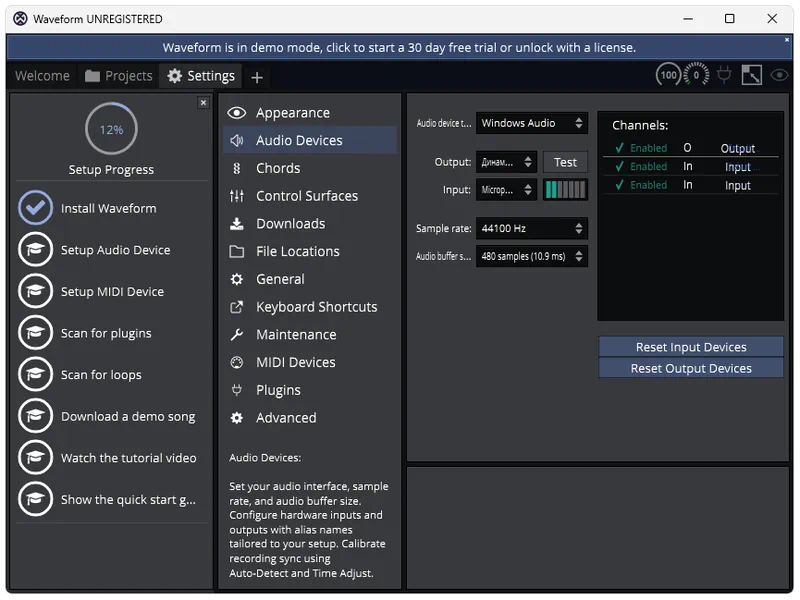This screenshot has width=800, height=600.
Task: Click the Watch the tutorial video label
Action: (x=129, y=458)
